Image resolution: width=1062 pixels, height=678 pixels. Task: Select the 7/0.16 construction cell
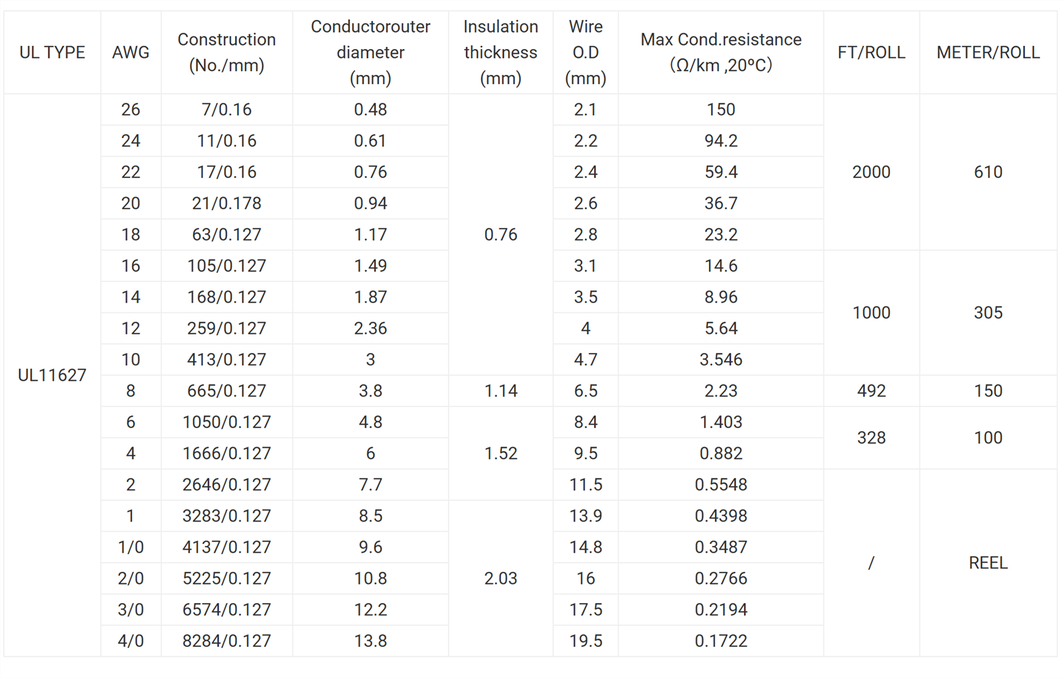227,109
